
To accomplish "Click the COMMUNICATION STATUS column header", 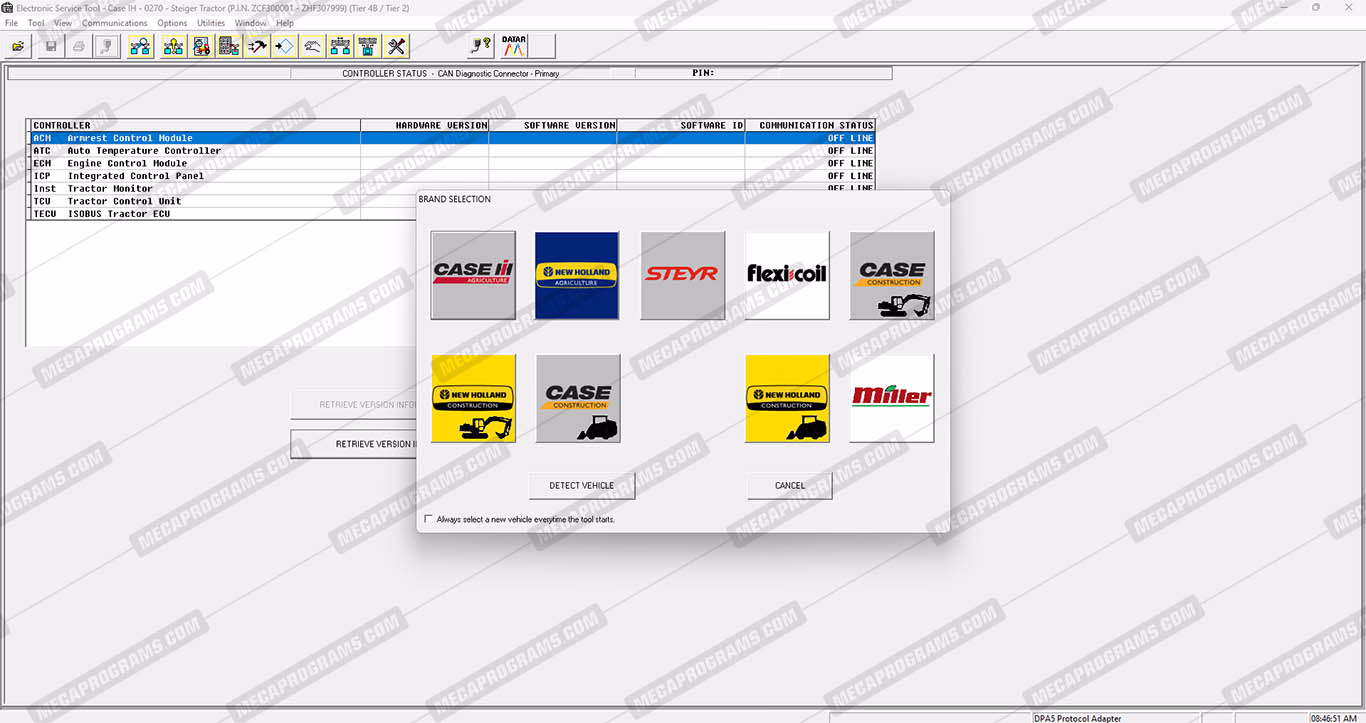I will (x=810, y=126).
